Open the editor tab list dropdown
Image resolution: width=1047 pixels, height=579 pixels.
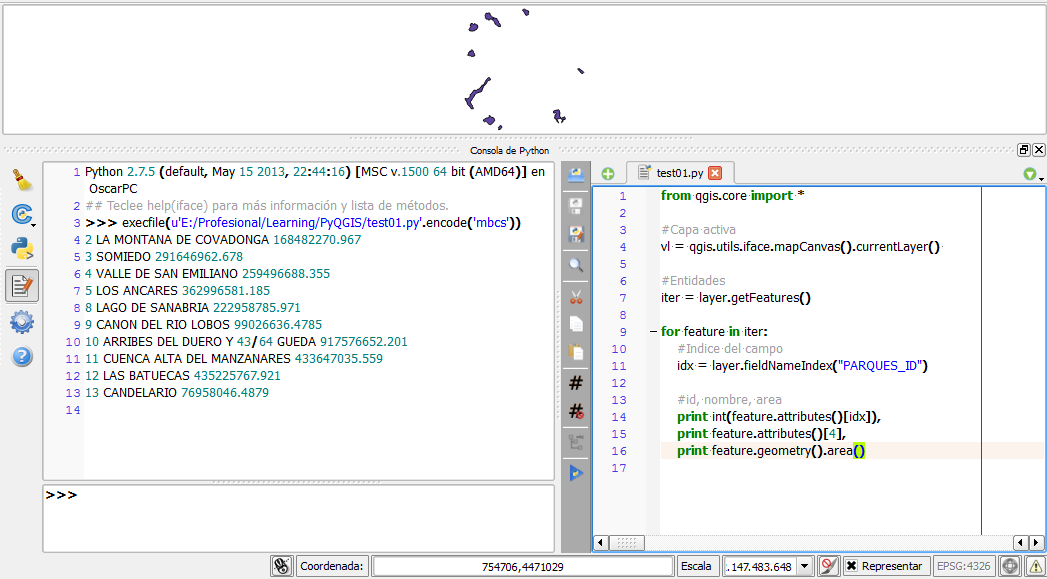[1031, 175]
